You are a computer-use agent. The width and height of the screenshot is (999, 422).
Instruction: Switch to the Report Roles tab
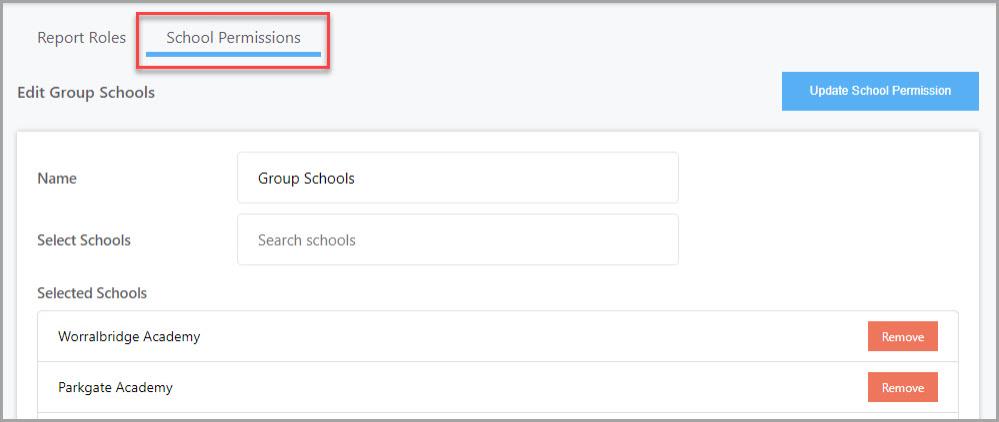point(82,38)
